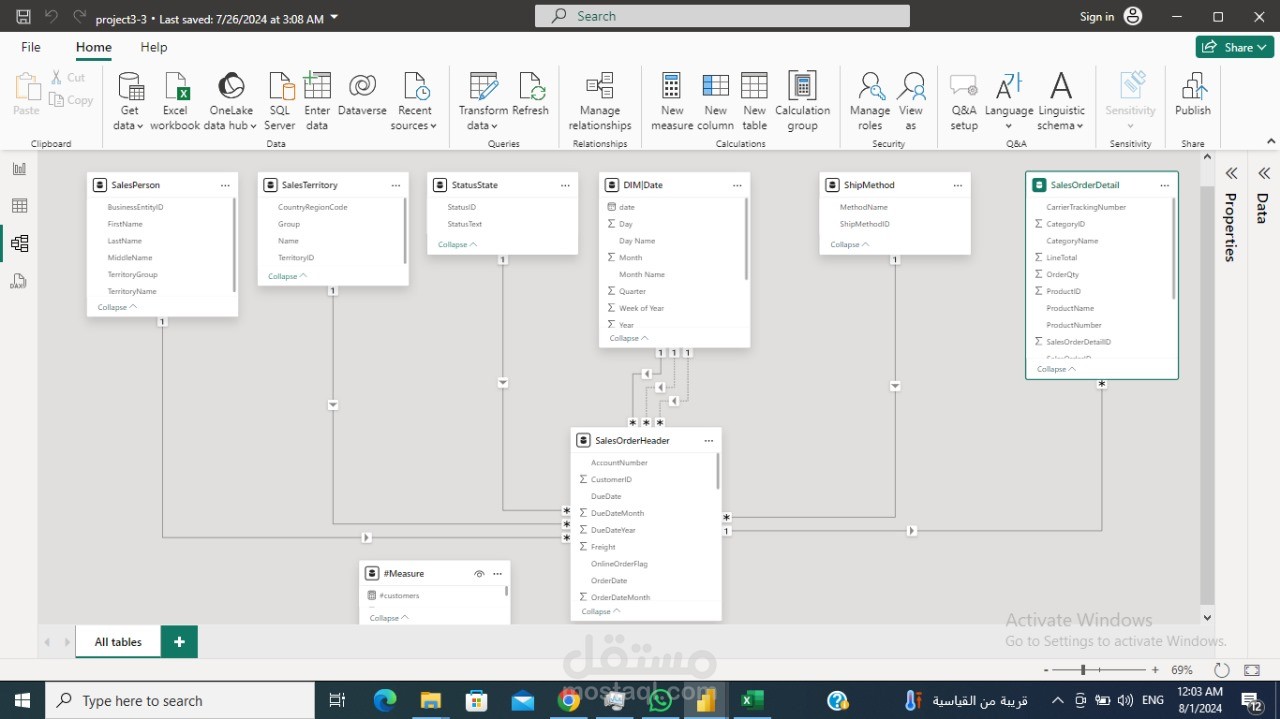
Task: Select the All tables tab
Action: click(118, 642)
